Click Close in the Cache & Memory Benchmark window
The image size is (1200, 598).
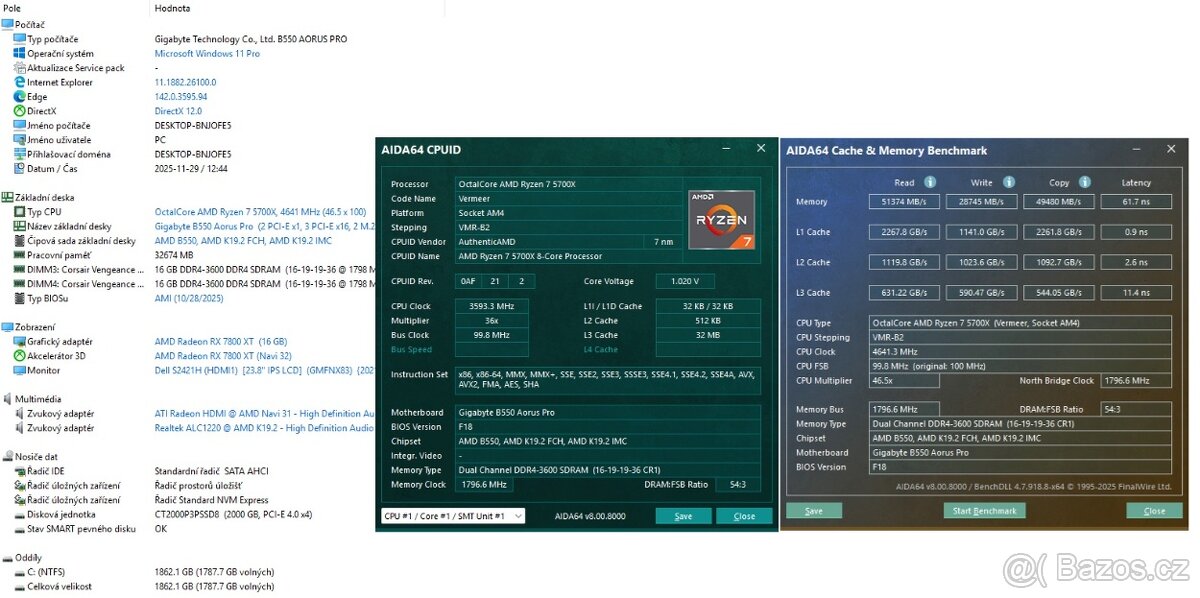pyautogui.click(x=1154, y=510)
